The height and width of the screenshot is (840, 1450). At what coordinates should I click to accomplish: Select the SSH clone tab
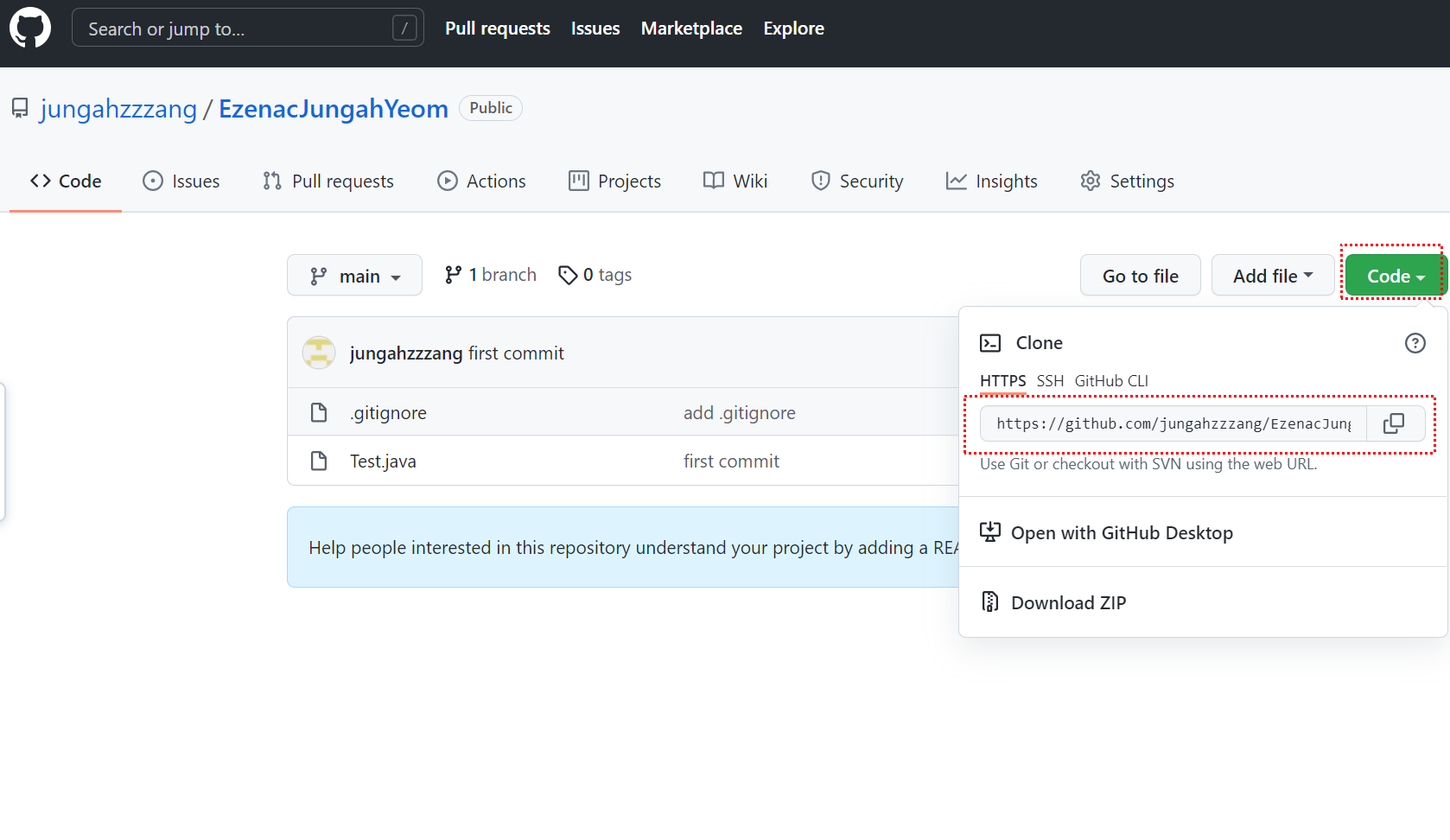click(x=1050, y=381)
